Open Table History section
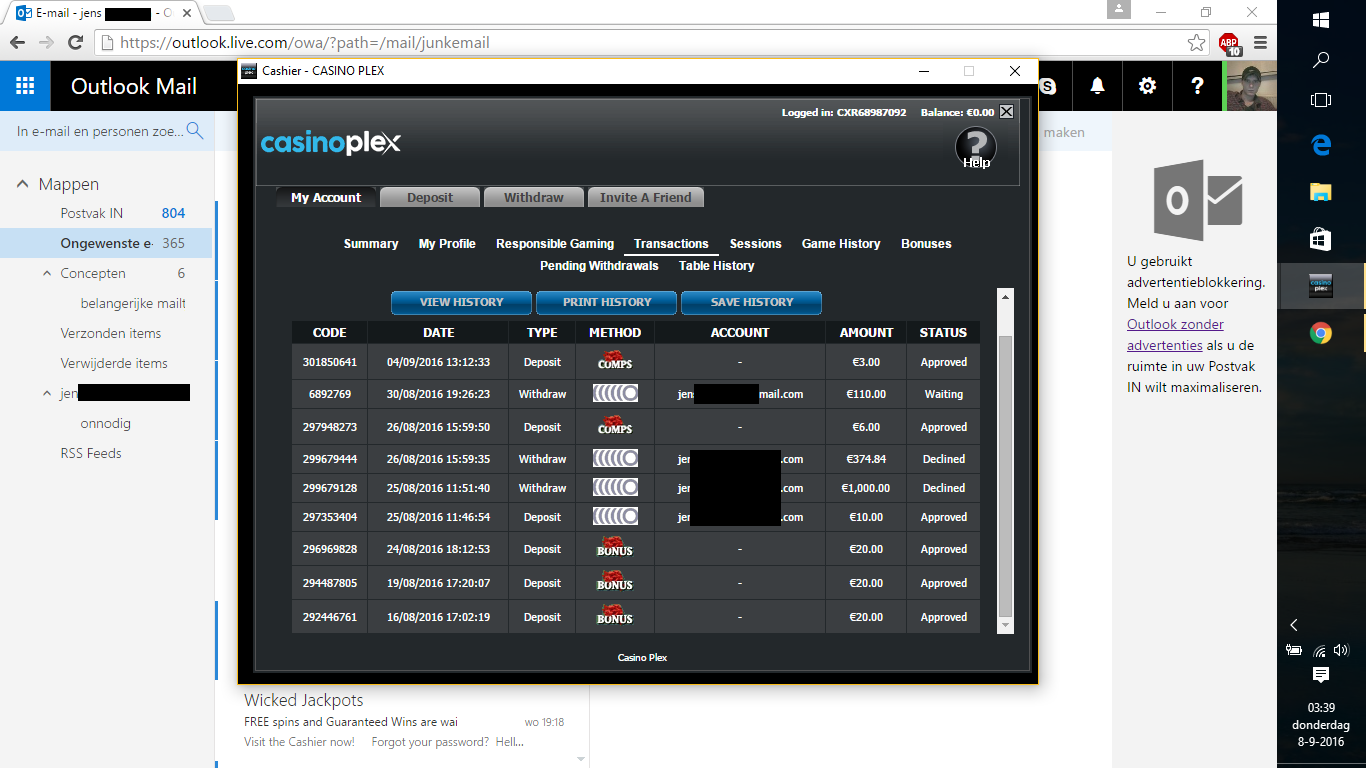1366x768 pixels. click(717, 266)
